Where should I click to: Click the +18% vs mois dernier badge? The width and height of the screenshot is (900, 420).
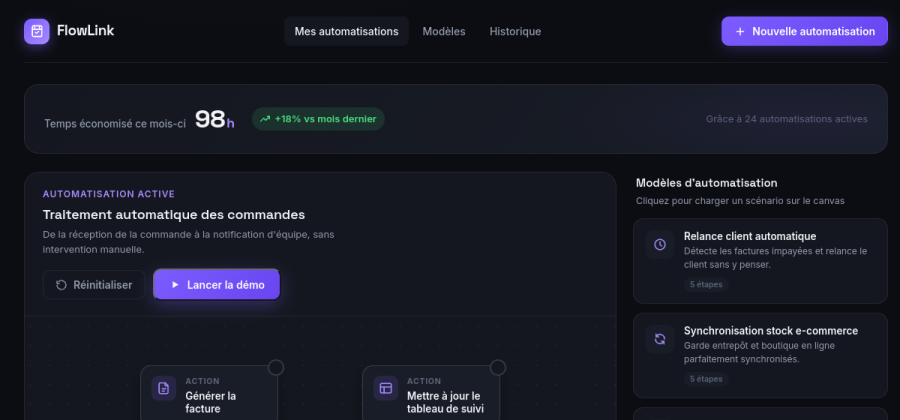318,119
